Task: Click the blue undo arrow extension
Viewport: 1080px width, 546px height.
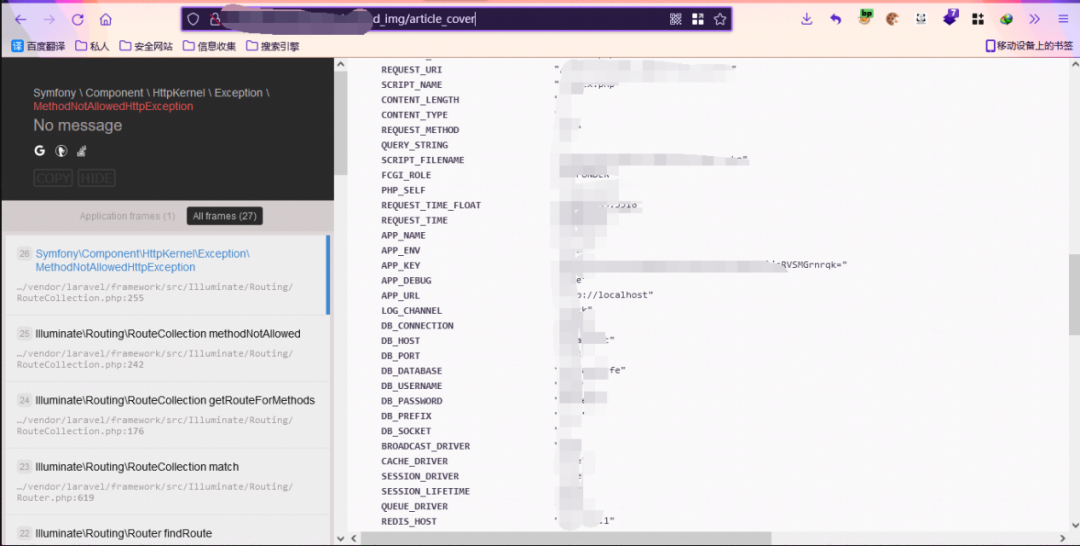Action: point(835,19)
